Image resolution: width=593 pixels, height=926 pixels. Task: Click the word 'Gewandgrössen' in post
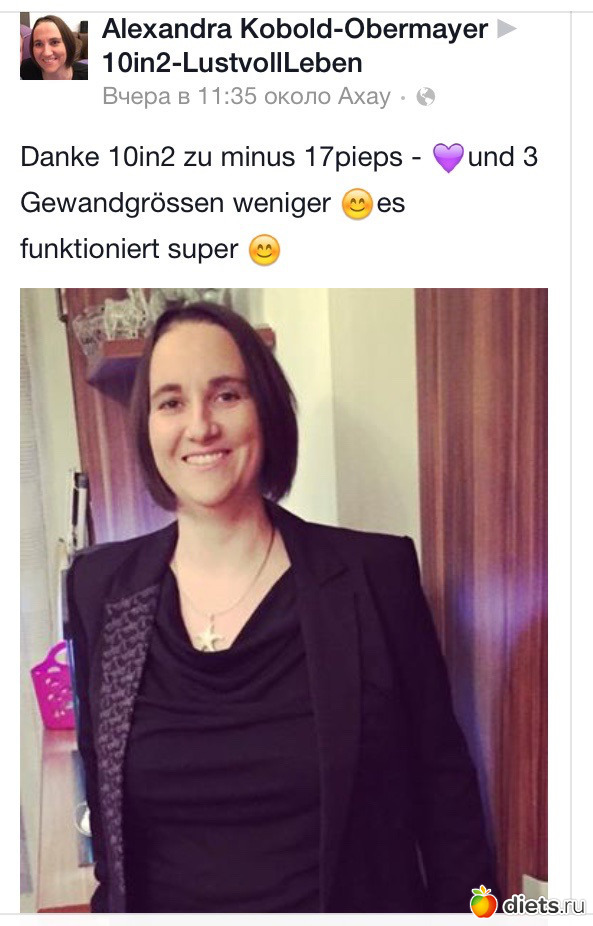coord(122,203)
